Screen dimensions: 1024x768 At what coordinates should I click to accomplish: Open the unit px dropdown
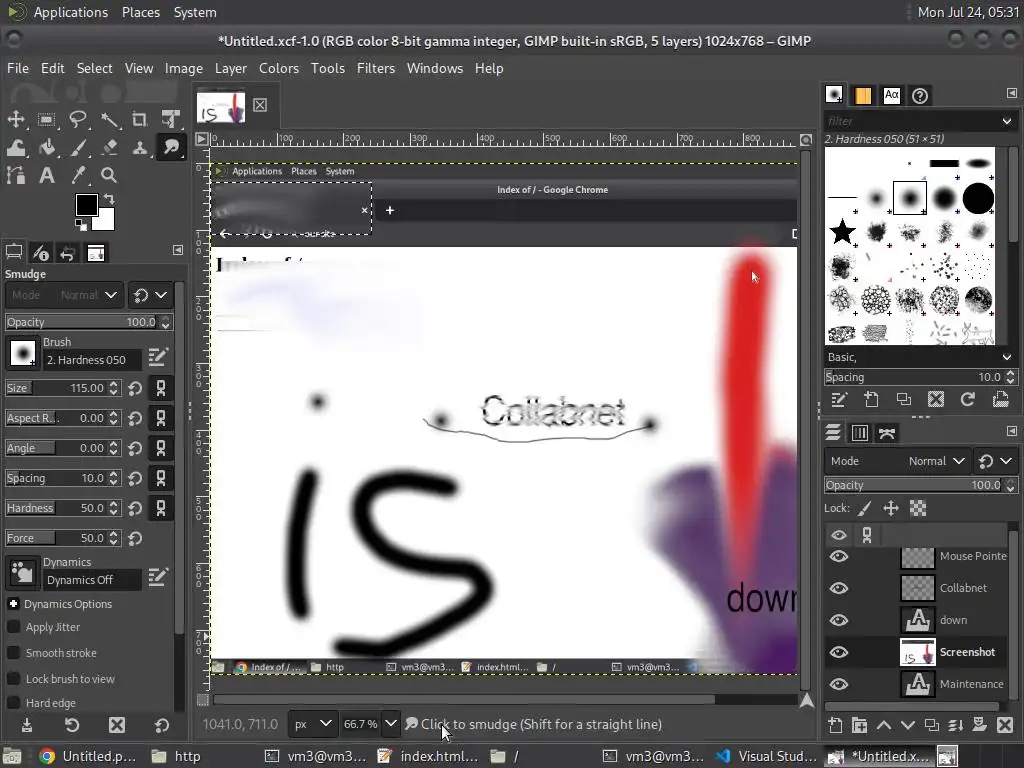(x=312, y=724)
